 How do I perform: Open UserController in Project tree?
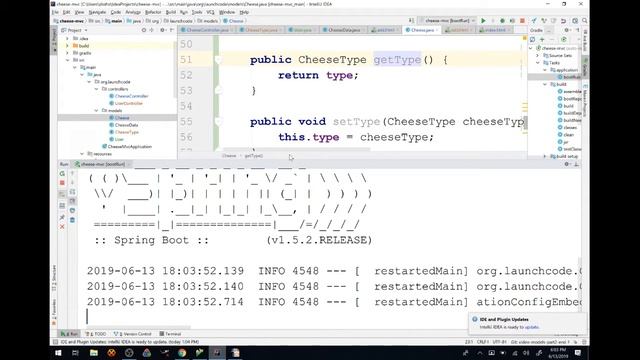126,103
